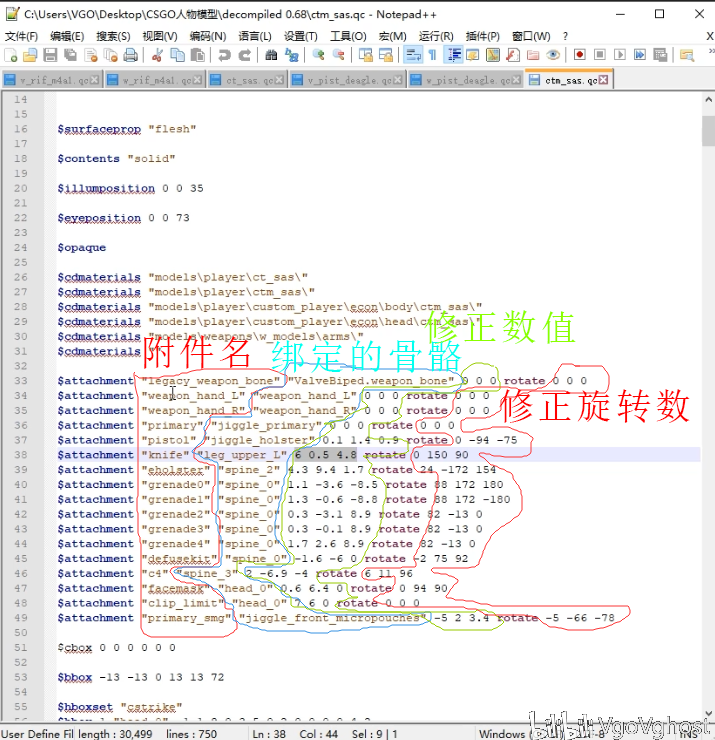Close all files via toolbar icon
Viewport: 715px width, 740px height.
point(111,55)
